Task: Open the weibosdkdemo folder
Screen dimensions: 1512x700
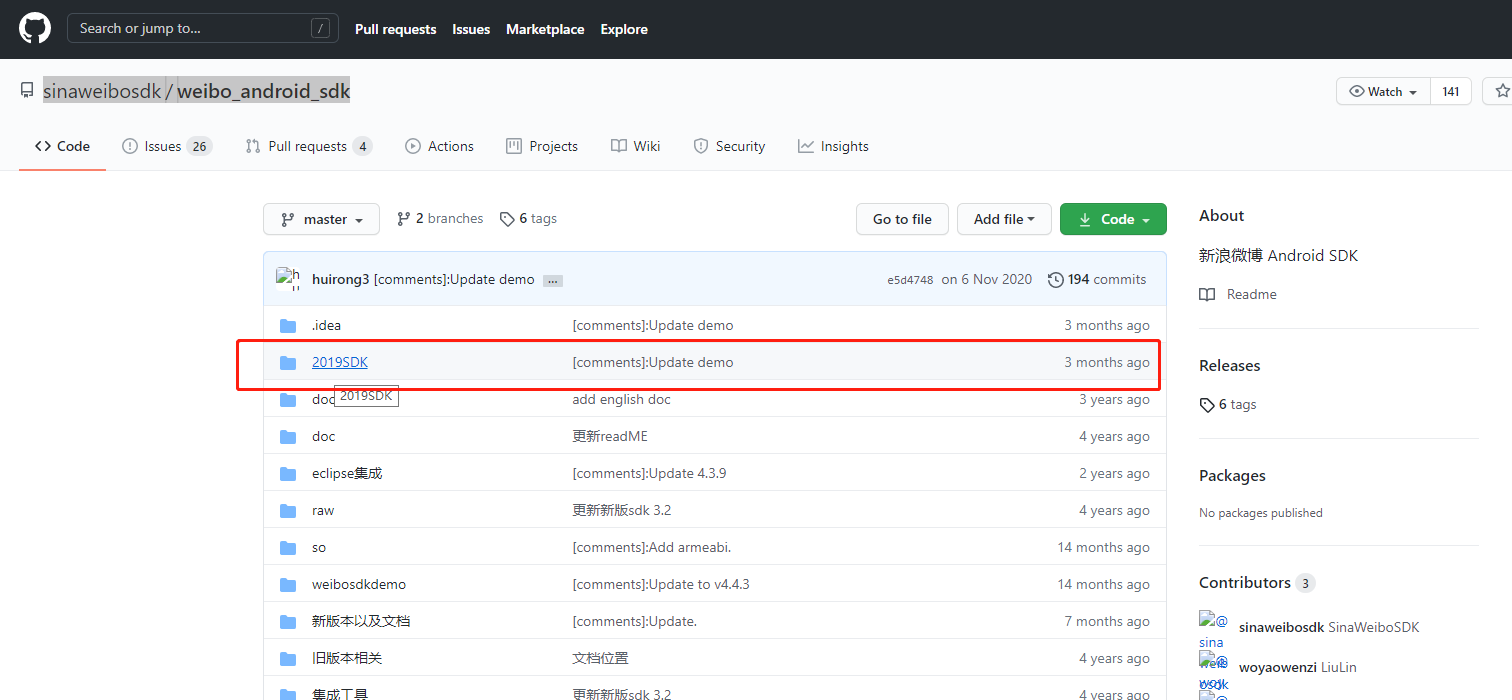Action: point(359,584)
